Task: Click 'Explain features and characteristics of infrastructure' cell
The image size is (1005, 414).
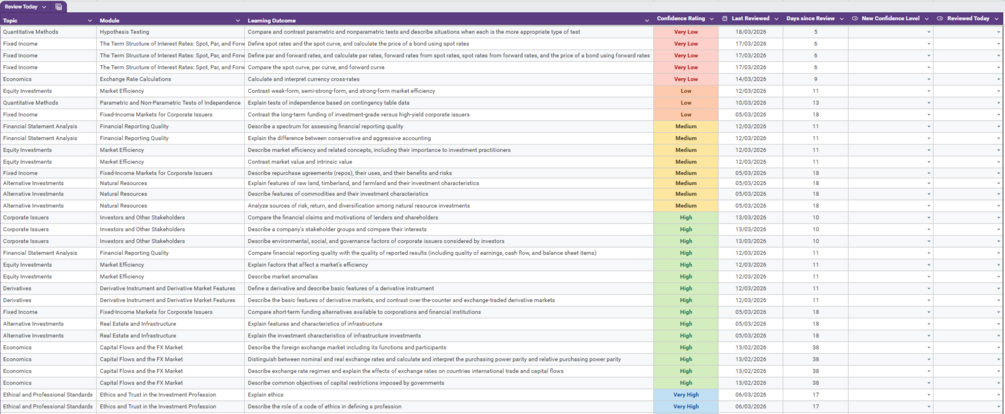Action: click(449, 324)
